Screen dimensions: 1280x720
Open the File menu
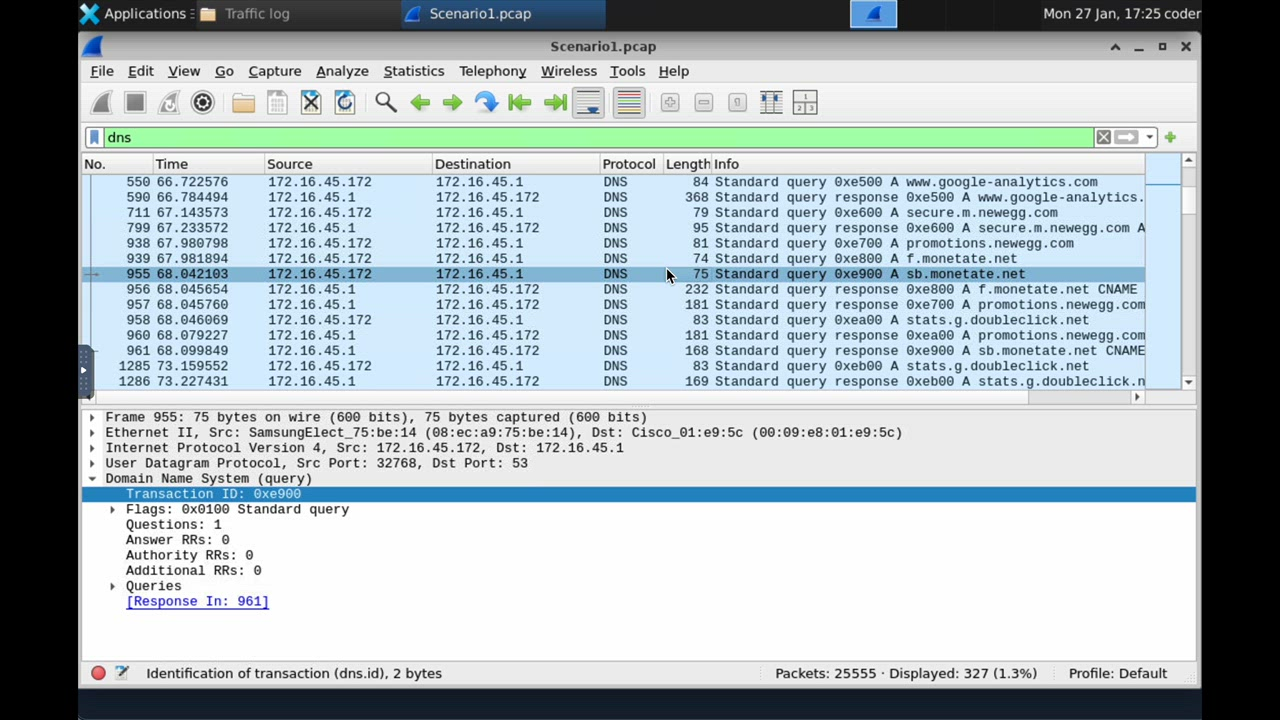(x=102, y=71)
